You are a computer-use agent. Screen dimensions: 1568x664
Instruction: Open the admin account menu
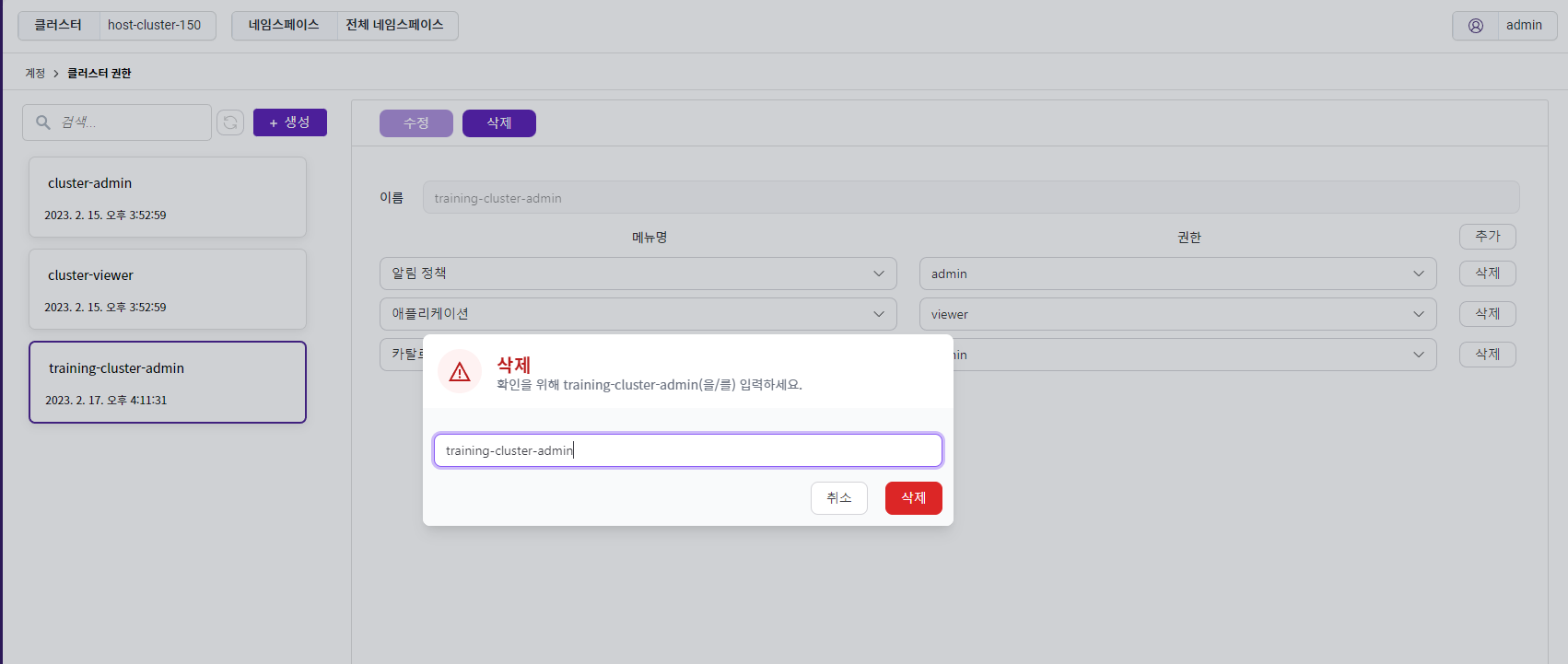[x=1504, y=26]
